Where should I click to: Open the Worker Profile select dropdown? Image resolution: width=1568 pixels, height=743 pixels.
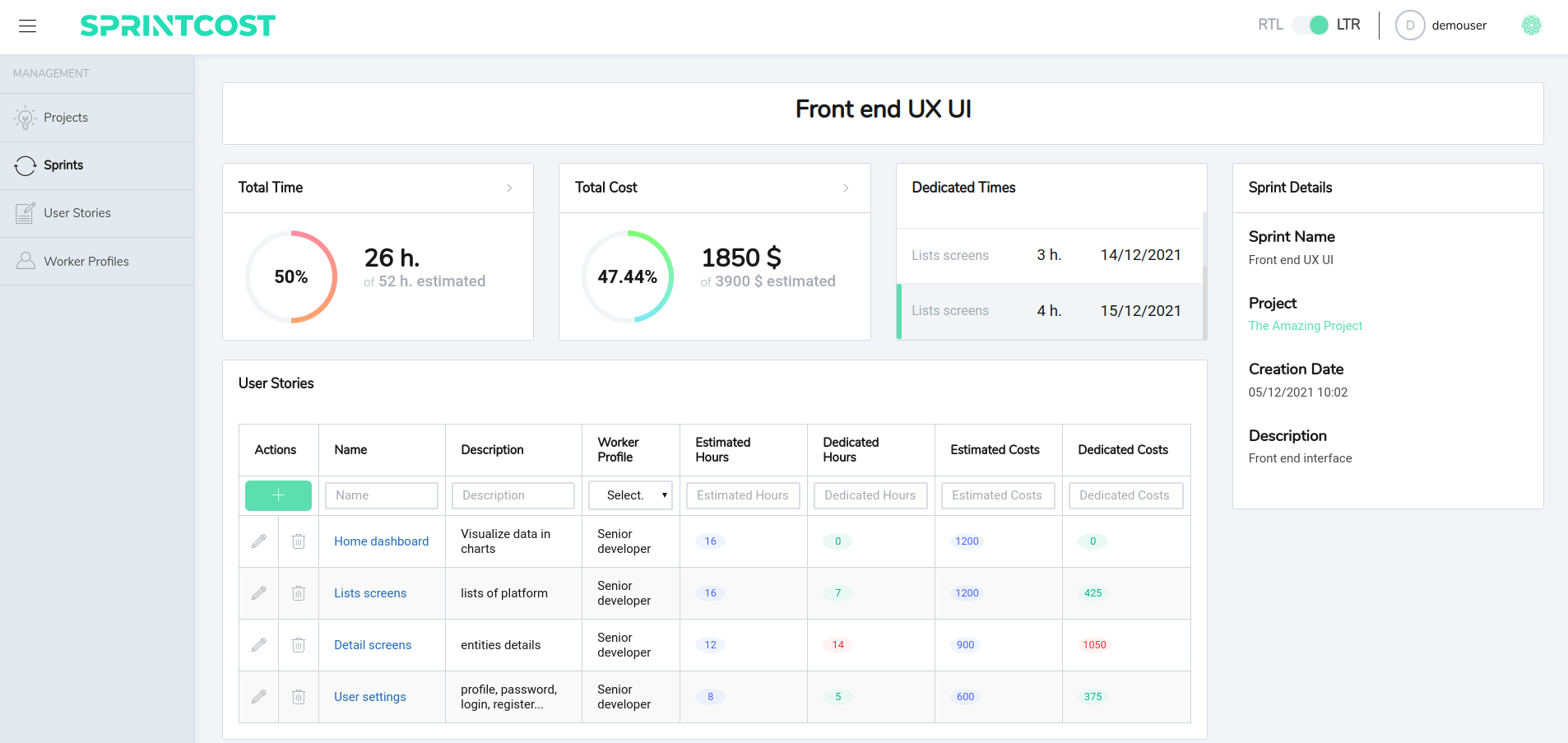click(x=630, y=495)
